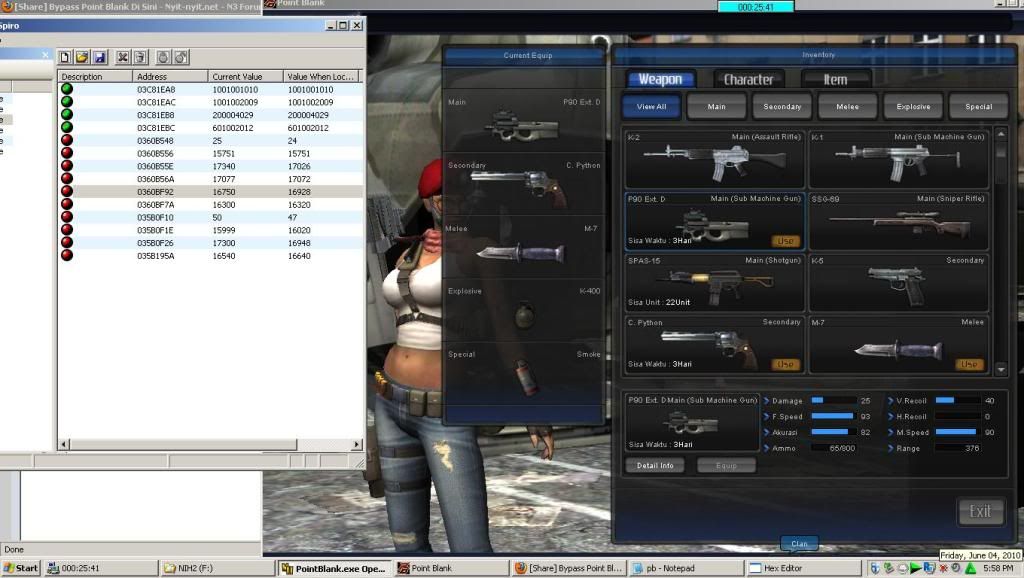
Task: Toggle the green lock for address 03C81EA8
Action: pyautogui.click(x=67, y=89)
